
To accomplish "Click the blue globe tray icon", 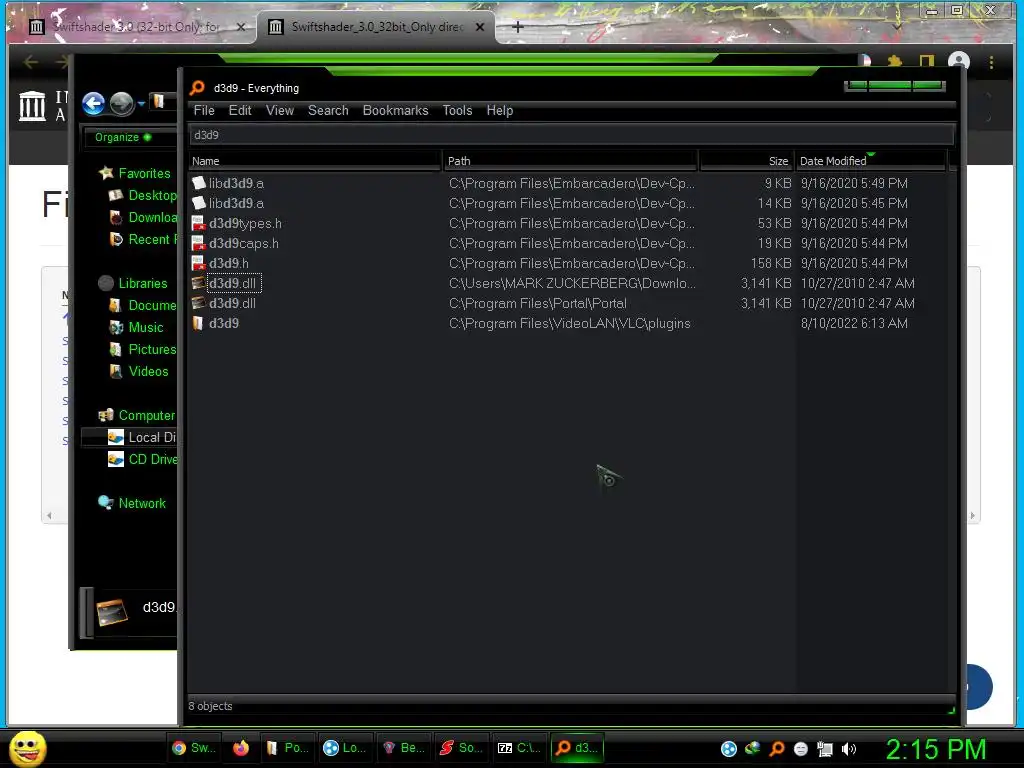I will pos(729,749).
